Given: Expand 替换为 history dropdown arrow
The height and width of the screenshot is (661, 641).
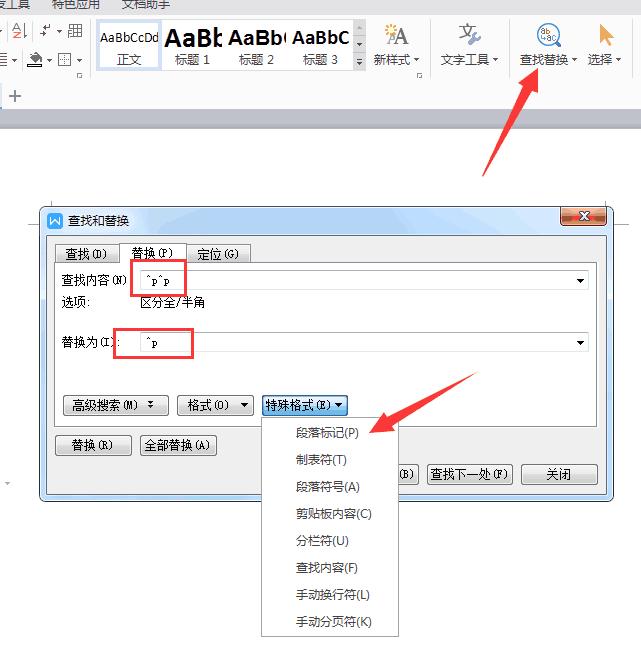Looking at the screenshot, I should pos(580,343).
